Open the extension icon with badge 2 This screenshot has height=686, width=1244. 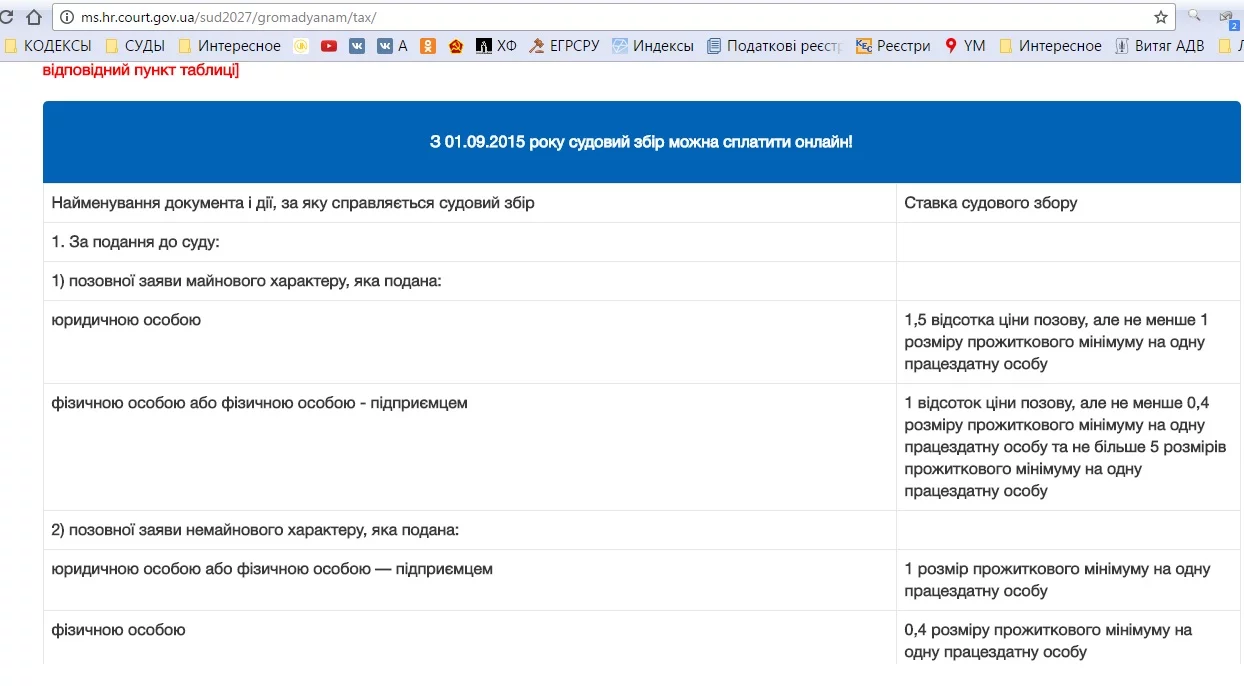[x=1229, y=17]
